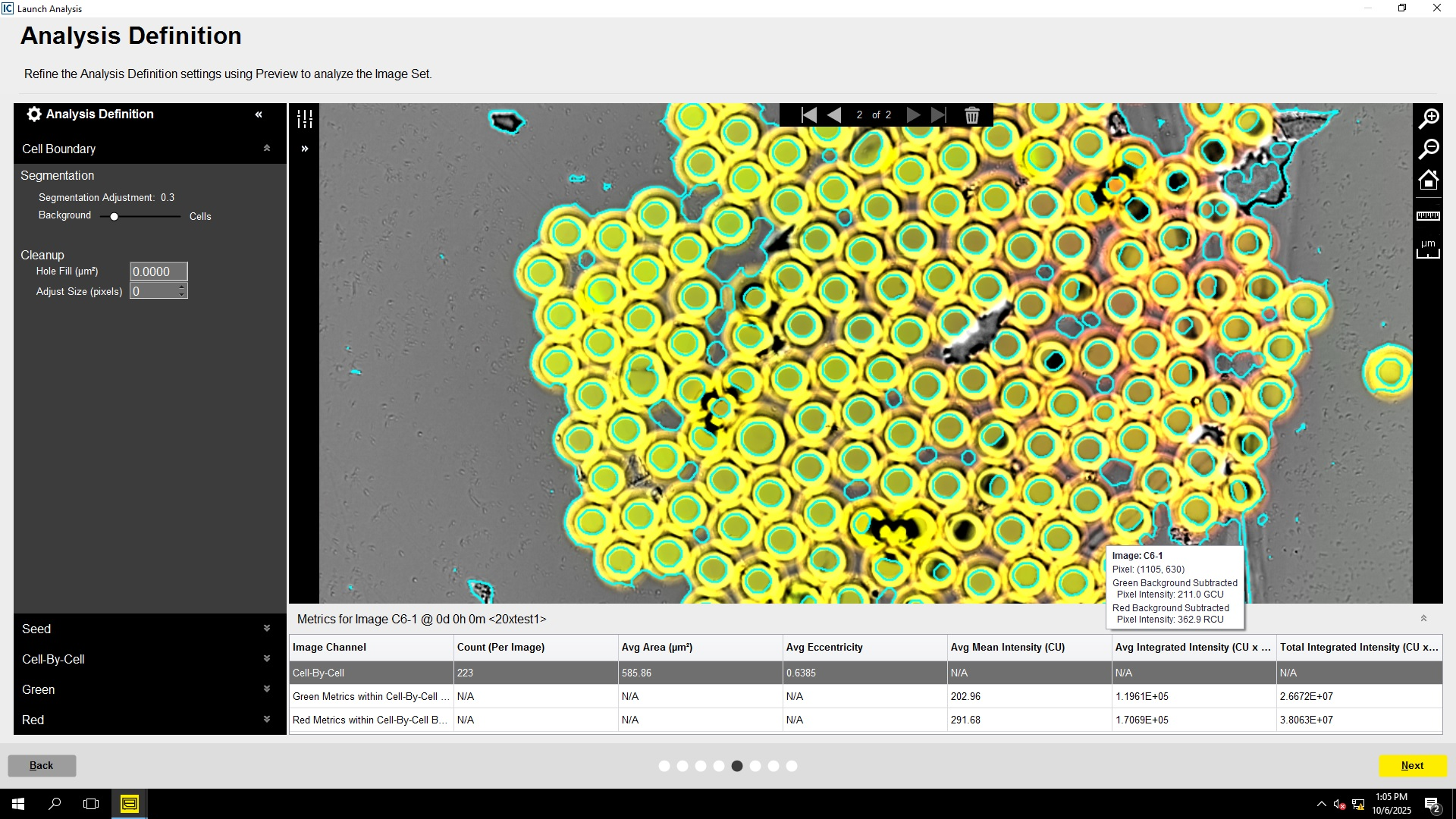This screenshot has height=819, width=1456.
Task: Expand the Seed section
Action: click(267, 629)
